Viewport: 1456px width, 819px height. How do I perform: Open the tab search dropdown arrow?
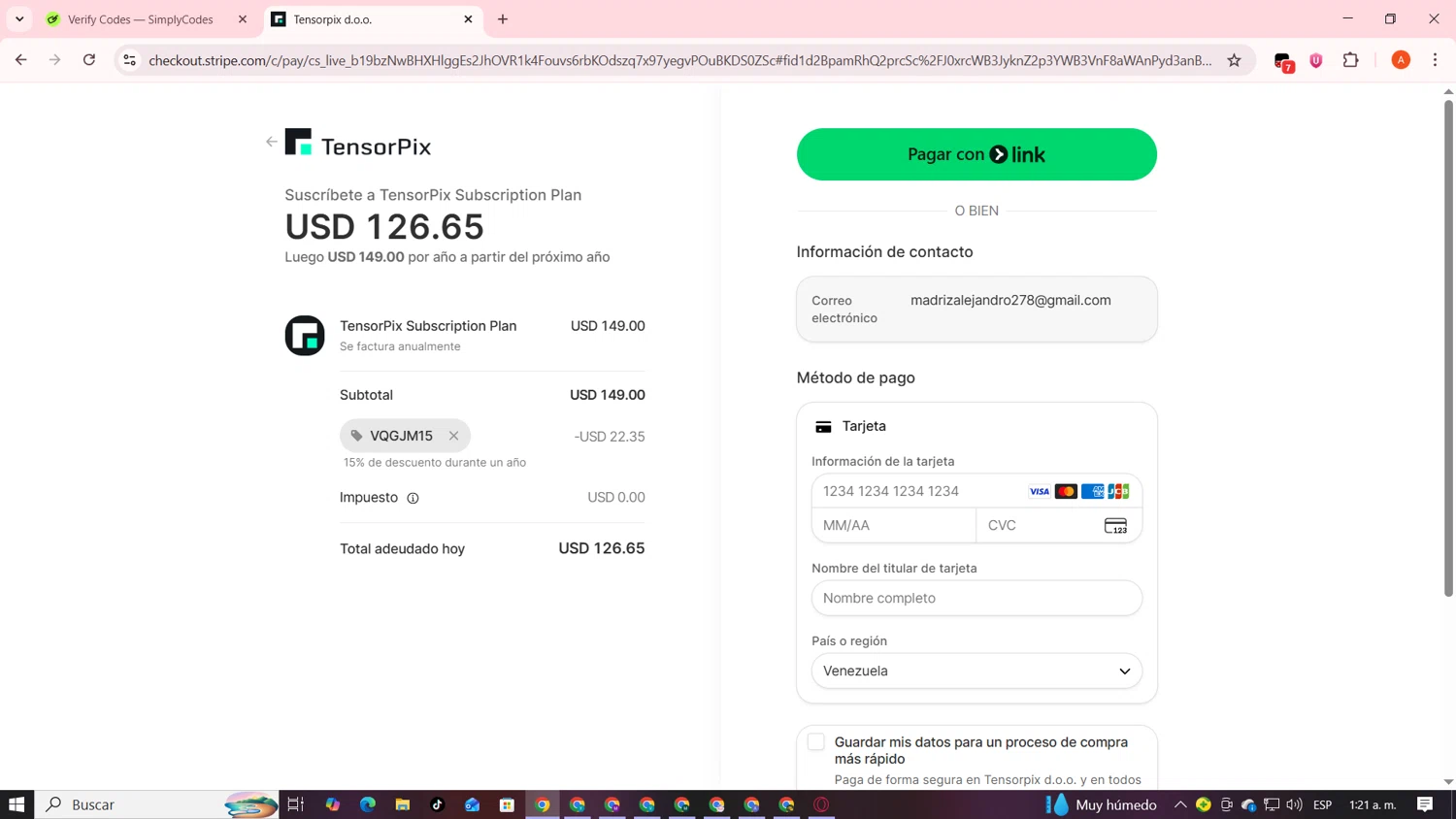(x=19, y=19)
